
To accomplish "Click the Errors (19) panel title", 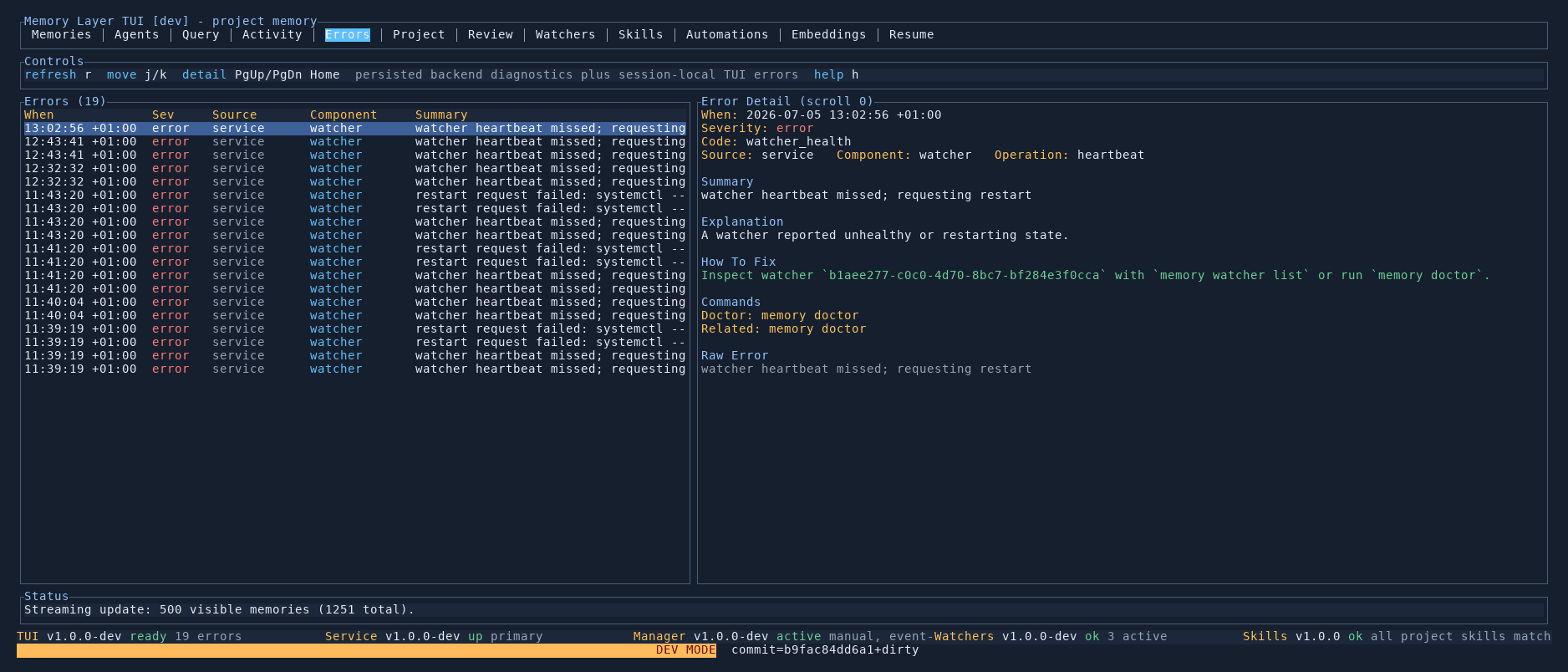I will (65, 101).
